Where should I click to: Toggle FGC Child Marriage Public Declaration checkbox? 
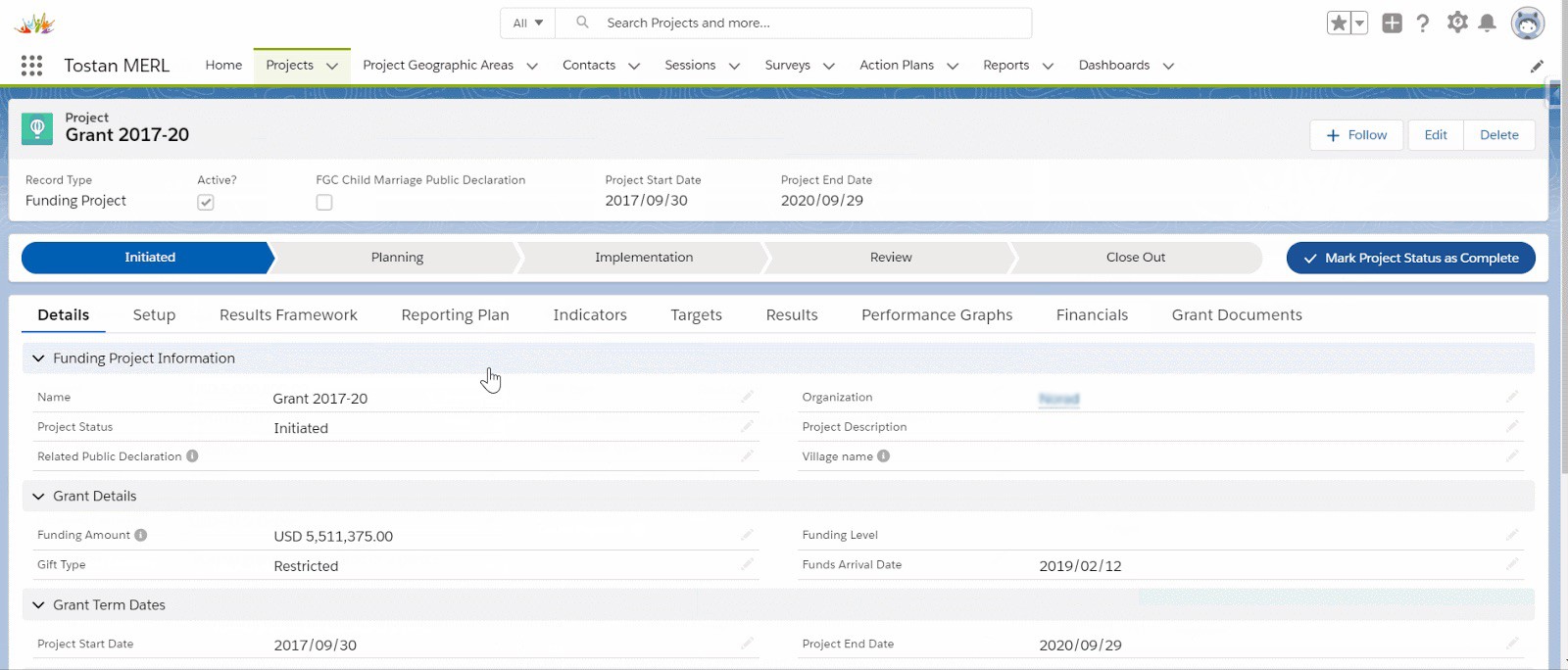(x=323, y=202)
